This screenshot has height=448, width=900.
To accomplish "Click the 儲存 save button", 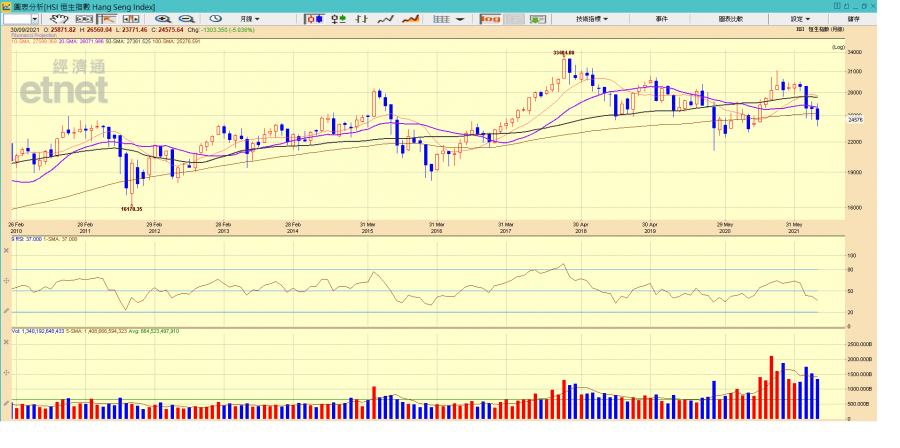I will coord(853,19).
